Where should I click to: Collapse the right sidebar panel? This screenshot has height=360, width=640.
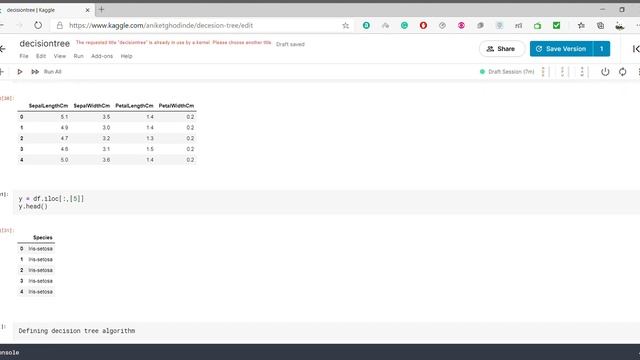636,49
